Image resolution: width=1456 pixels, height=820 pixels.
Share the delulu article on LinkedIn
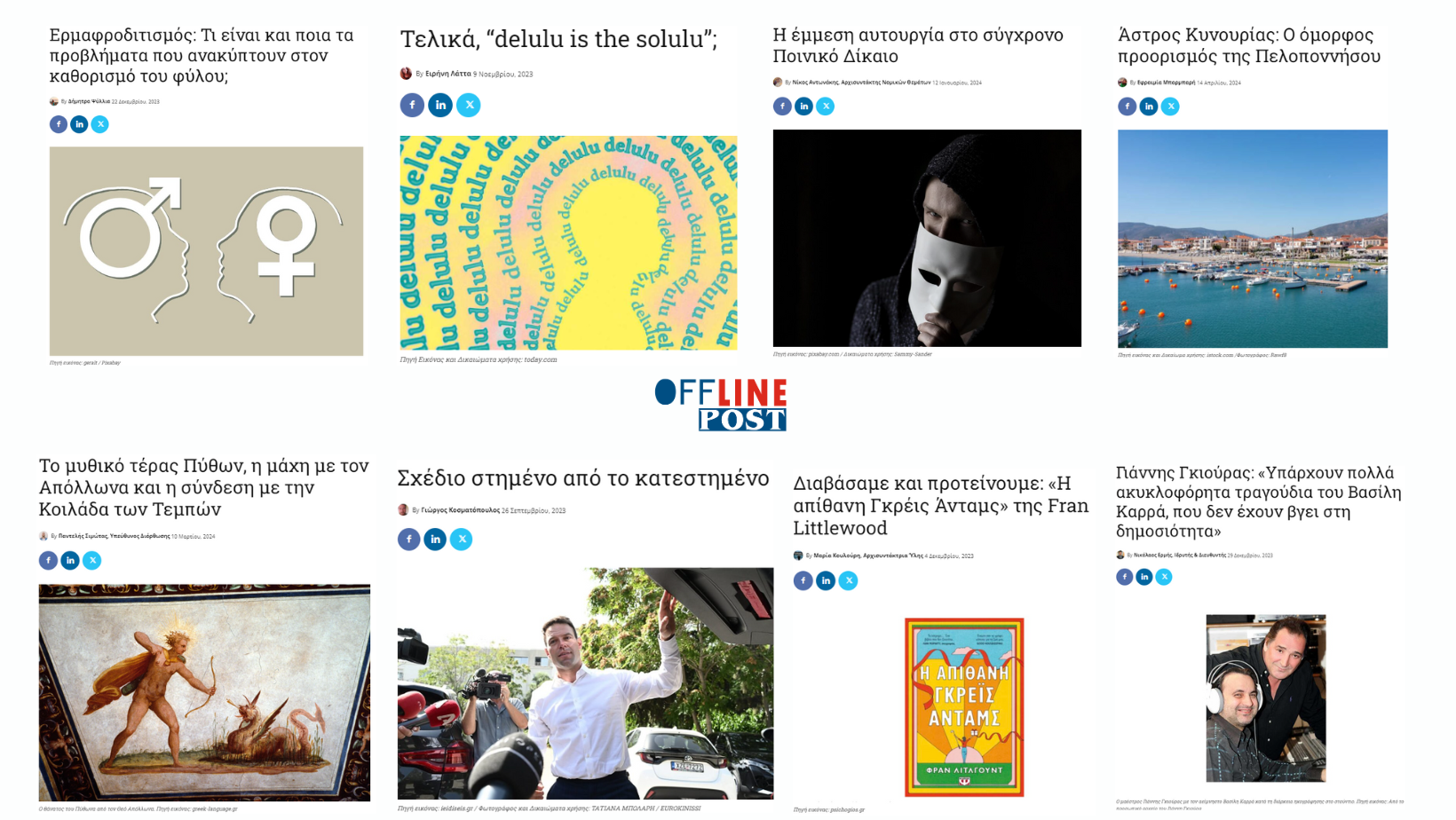(x=440, y=105)
